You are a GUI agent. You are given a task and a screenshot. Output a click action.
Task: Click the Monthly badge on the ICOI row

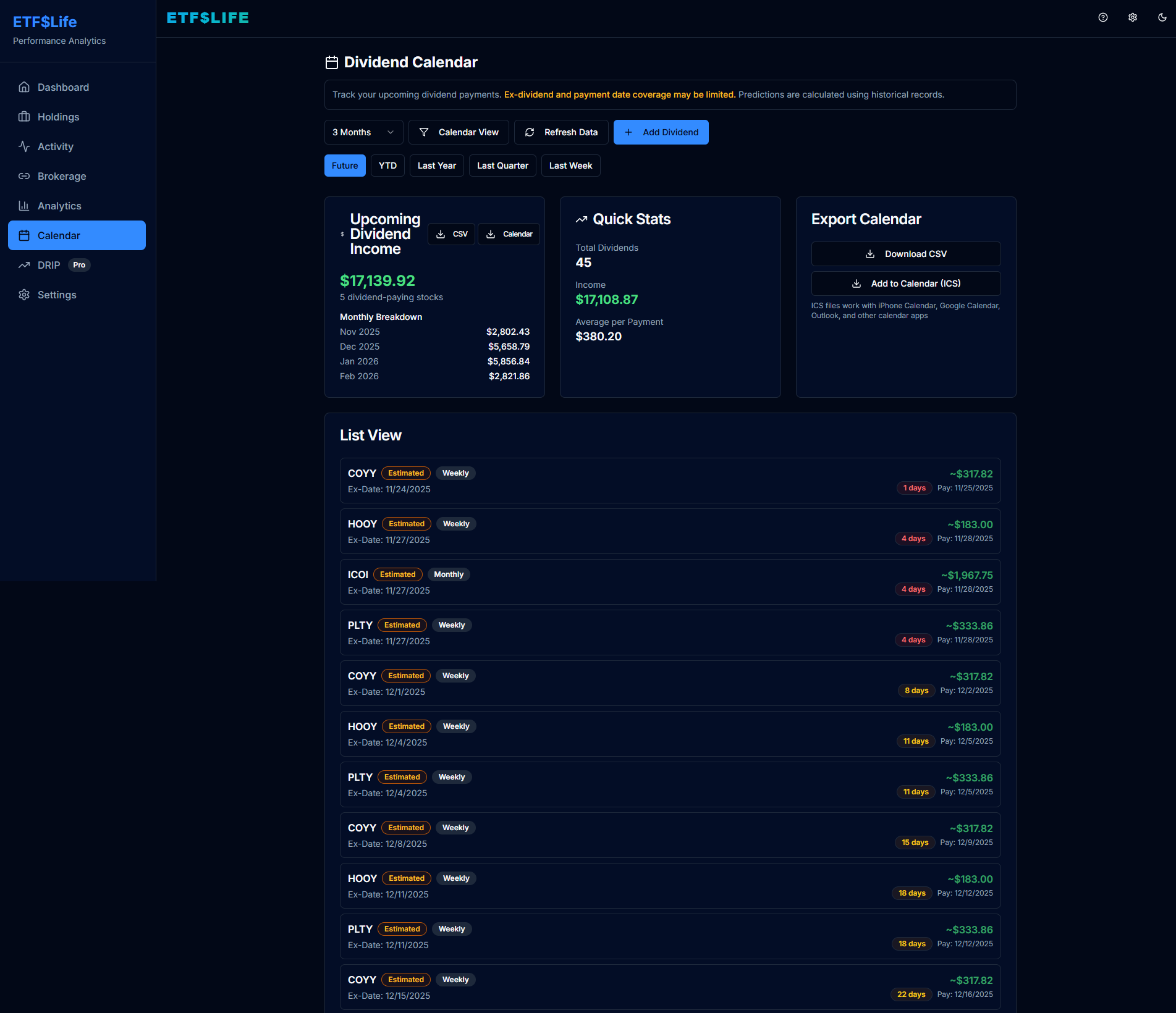click(449, 574)
